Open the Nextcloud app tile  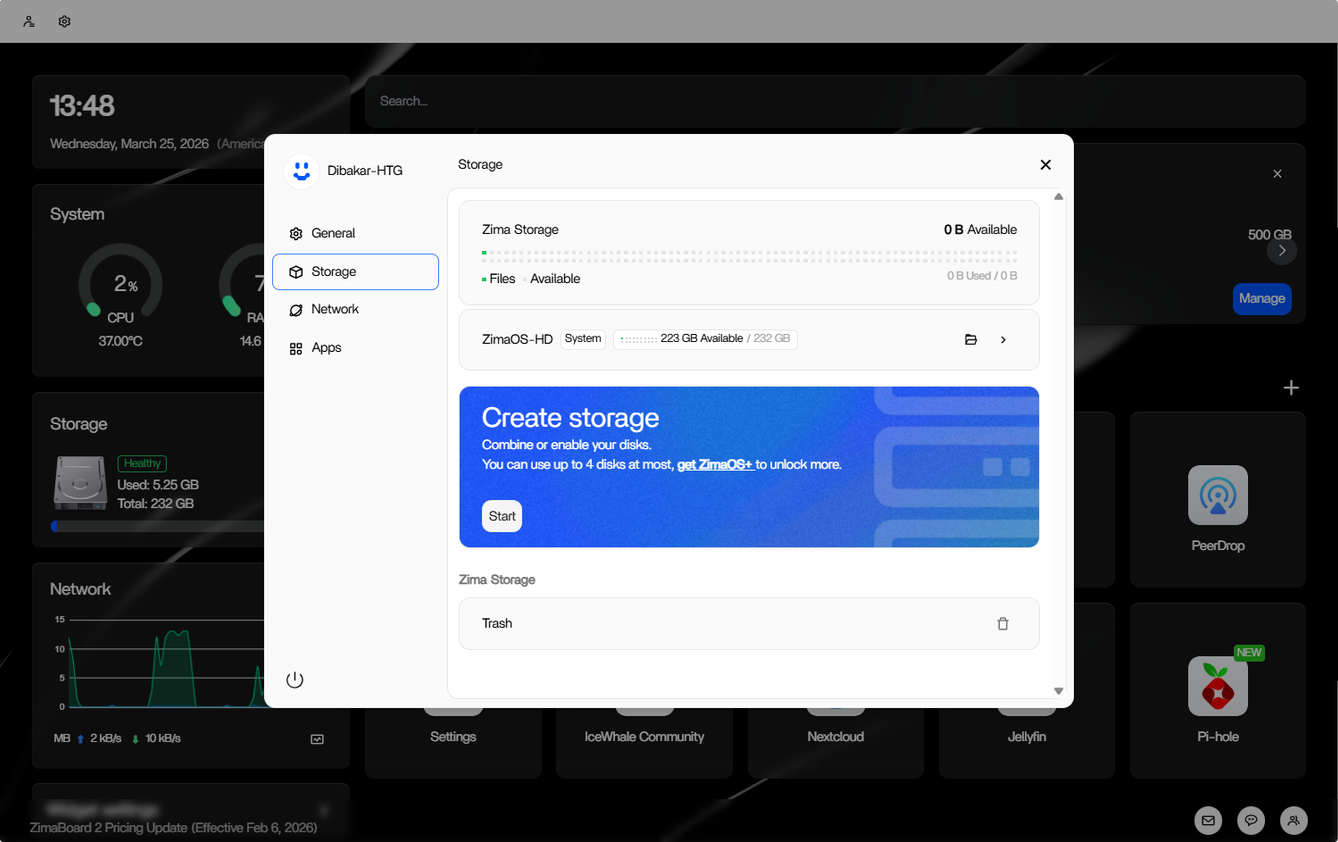(835, 737)
